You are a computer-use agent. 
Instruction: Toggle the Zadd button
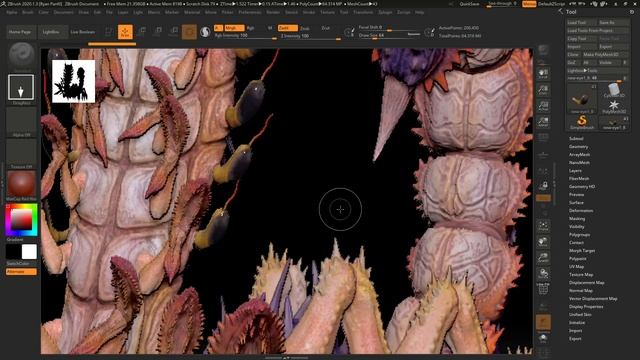pos(287,28)
